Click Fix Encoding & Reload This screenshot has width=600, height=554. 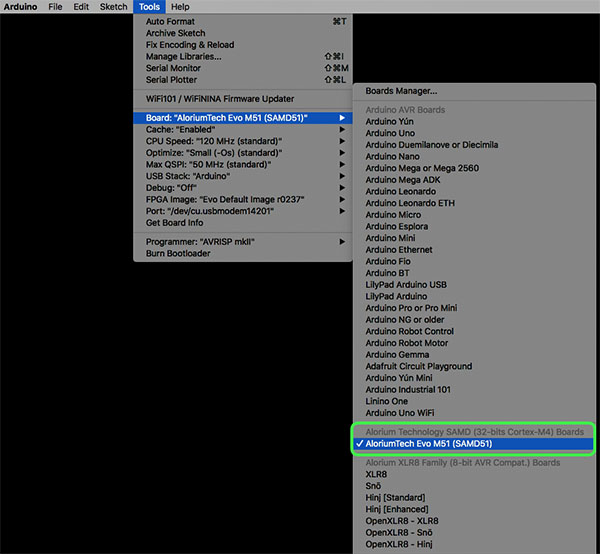tap(243, 45)
